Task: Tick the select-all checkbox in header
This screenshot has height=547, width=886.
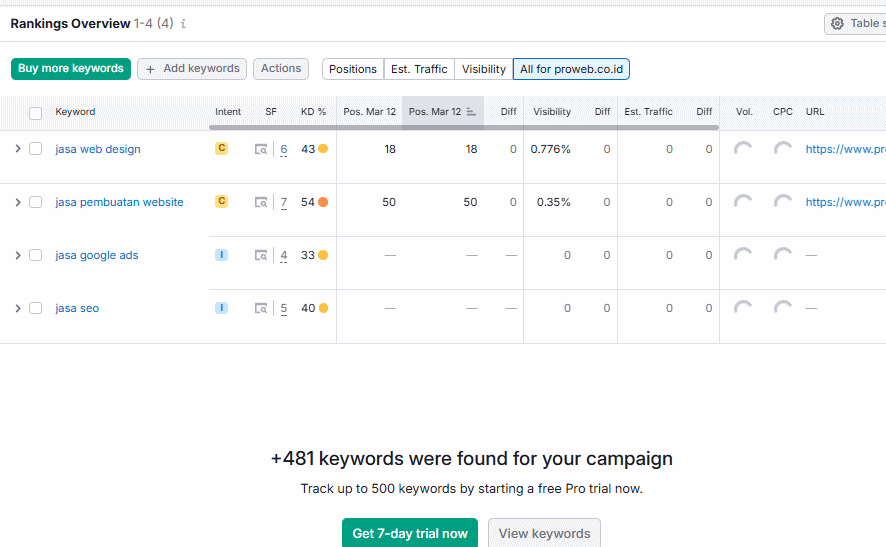Action: tap(36, 113)
